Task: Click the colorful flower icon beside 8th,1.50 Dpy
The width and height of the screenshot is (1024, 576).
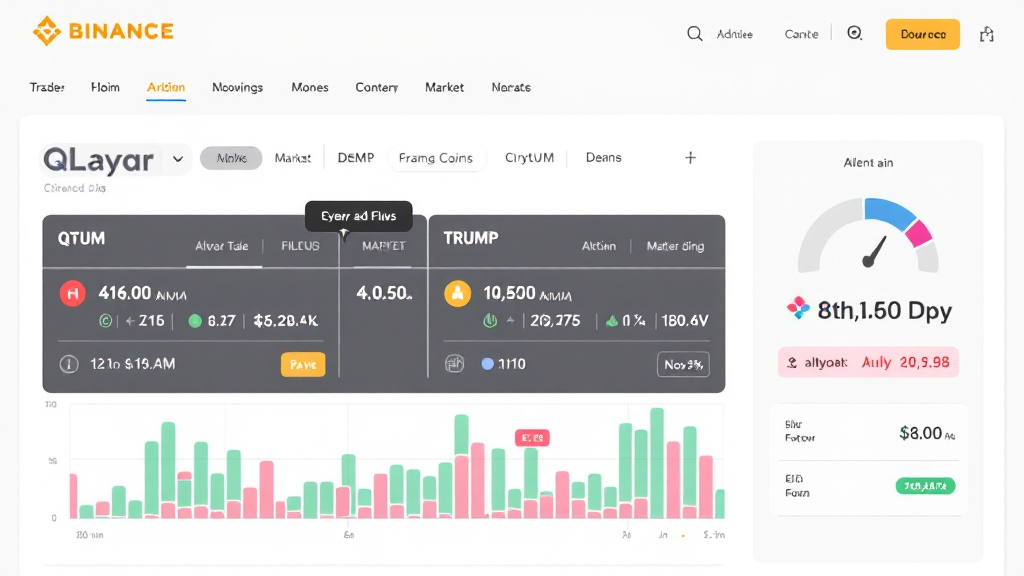Action: (x=798, y=308)
